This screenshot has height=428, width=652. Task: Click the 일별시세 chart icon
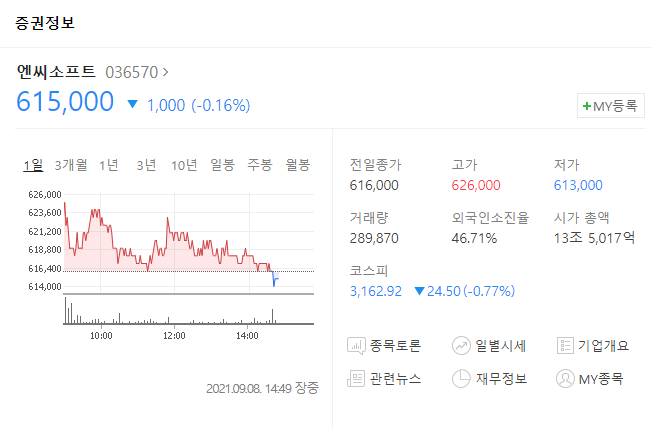pyautogui.click(x=461, y=346)
